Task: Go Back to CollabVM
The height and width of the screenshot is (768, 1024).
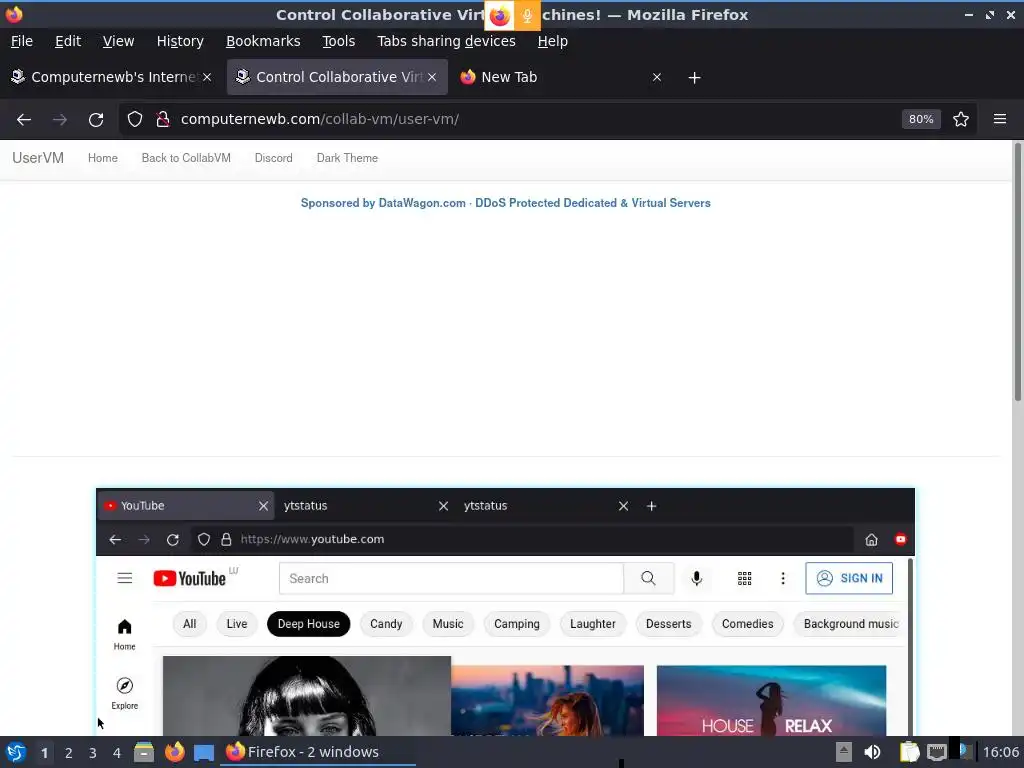Action: click(x=186, y=158)
